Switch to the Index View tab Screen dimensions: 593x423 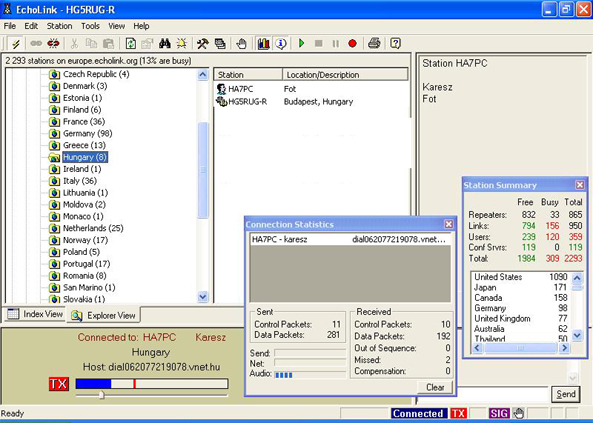(35, 314)
